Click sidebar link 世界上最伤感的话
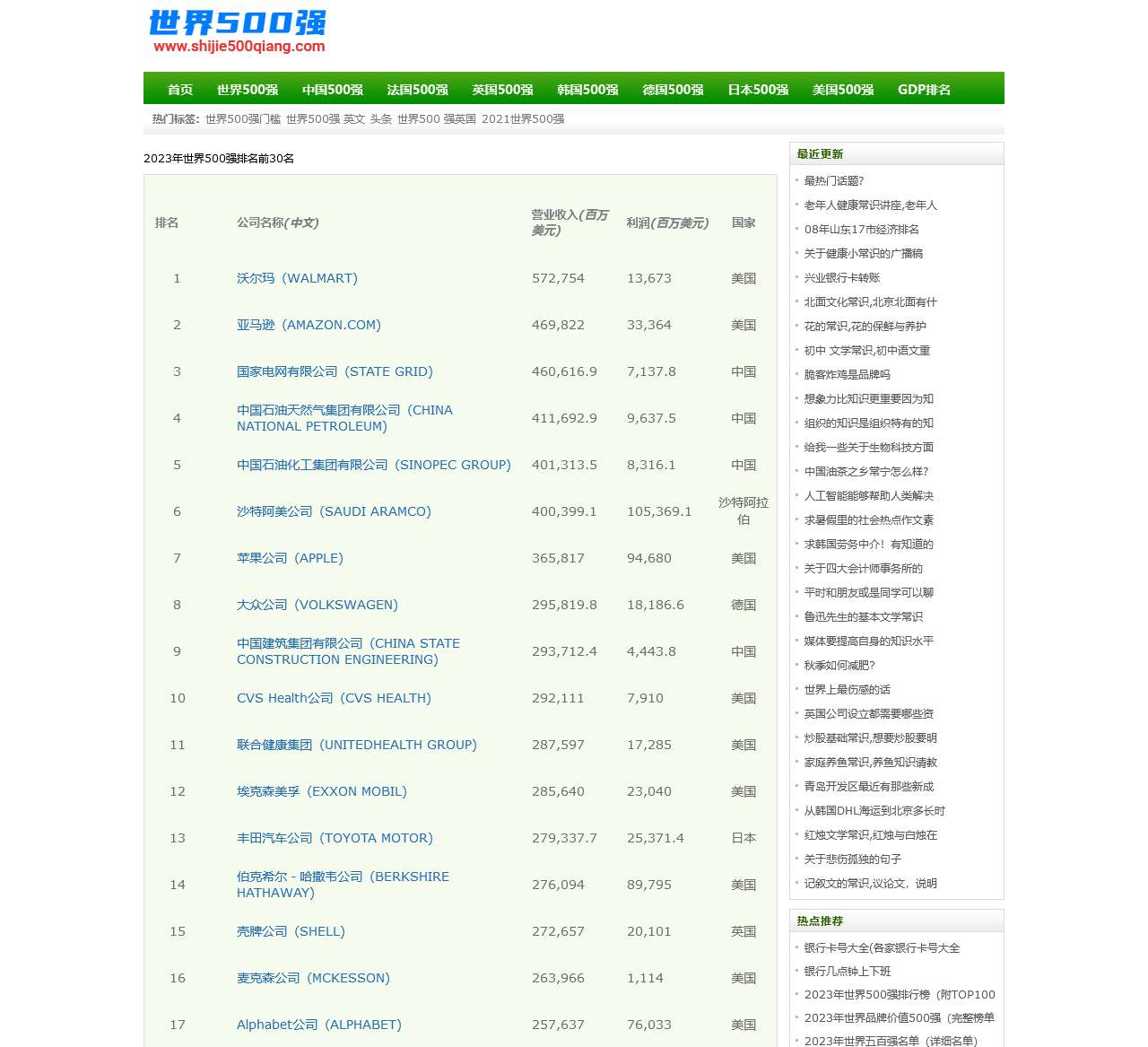The image size is (1148, 1047). [848, 689]
